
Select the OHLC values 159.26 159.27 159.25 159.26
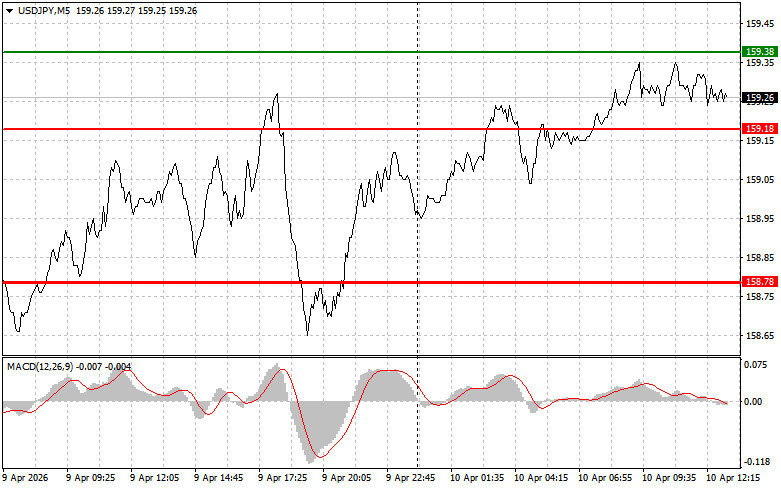136,10
